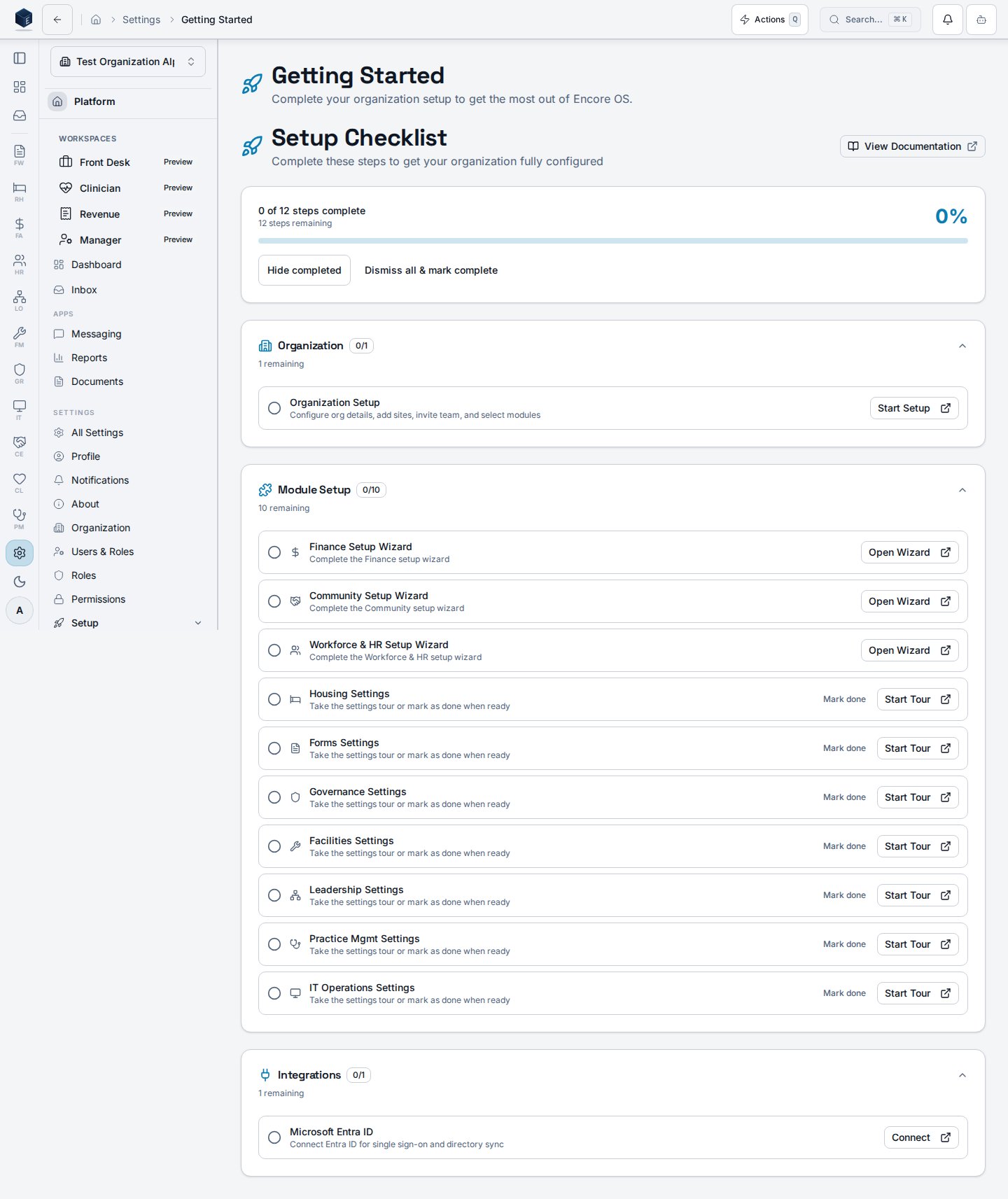This screenshot has width=1008, height=1199.
Task: Open Wizard for Finance Setup
Action: click(x=909, y=552)
